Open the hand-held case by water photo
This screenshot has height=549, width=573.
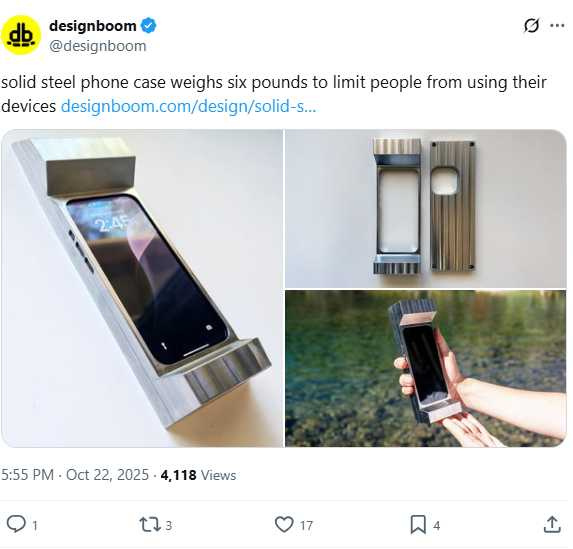click(426, 368)
